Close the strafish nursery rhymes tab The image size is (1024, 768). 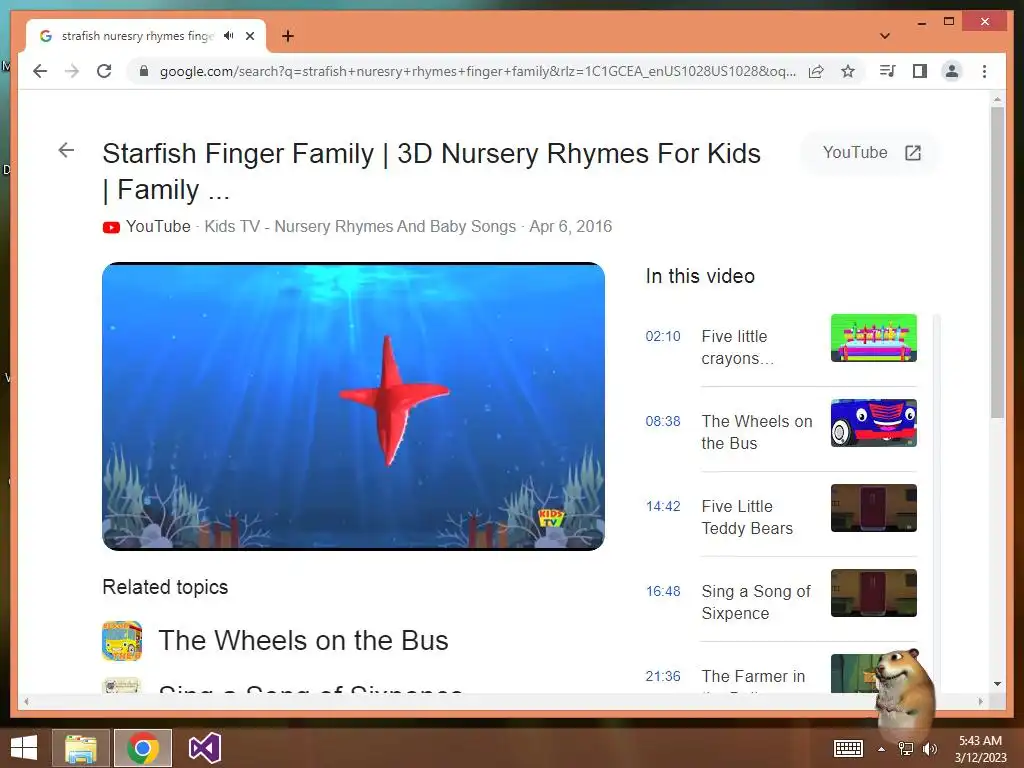[x=250, y=36]
